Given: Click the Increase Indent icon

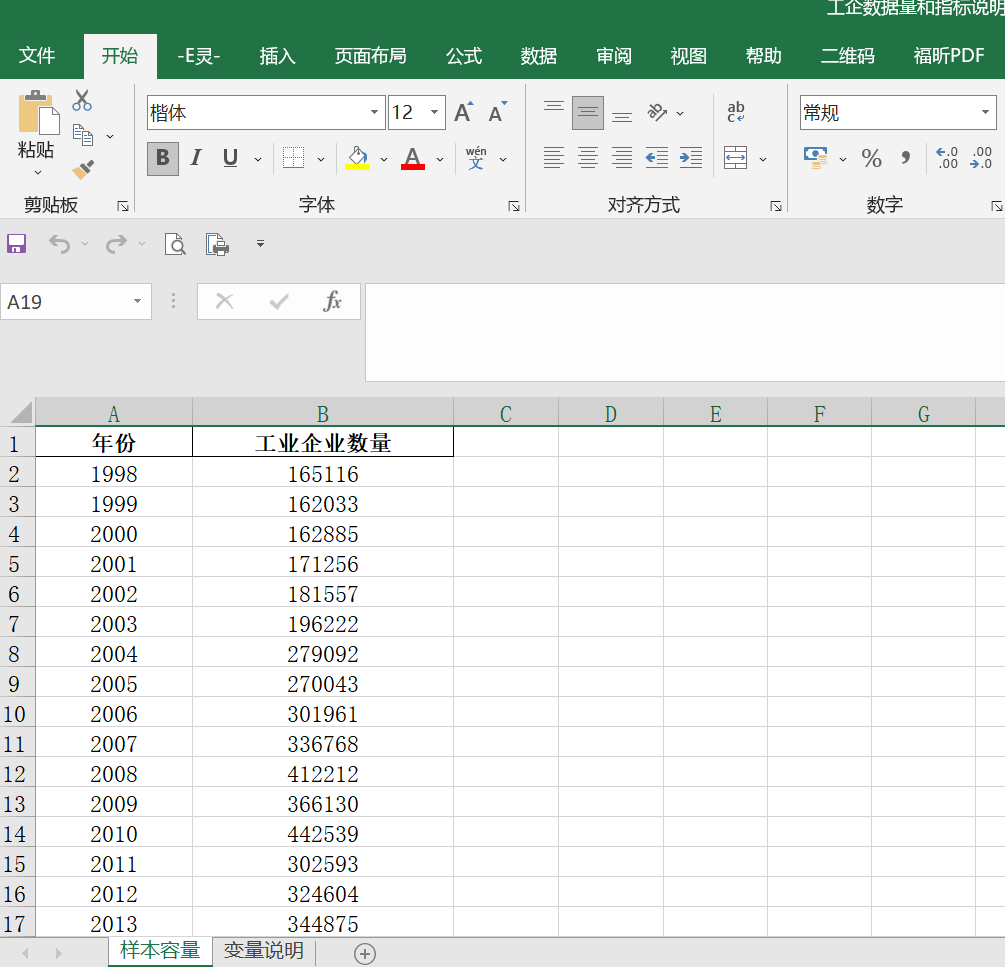Looking at the screenshot, I should [691, 158].
